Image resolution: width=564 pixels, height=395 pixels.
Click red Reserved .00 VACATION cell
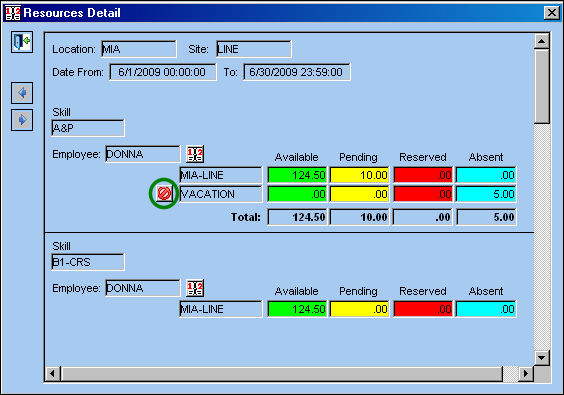click(x=423, y=194)
